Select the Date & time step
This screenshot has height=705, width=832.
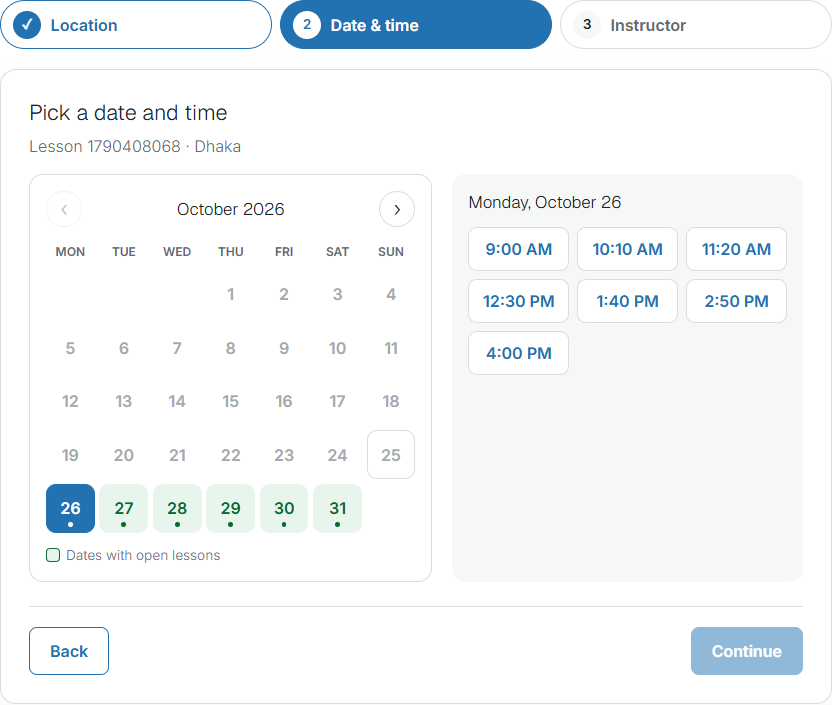coord(415,25)
